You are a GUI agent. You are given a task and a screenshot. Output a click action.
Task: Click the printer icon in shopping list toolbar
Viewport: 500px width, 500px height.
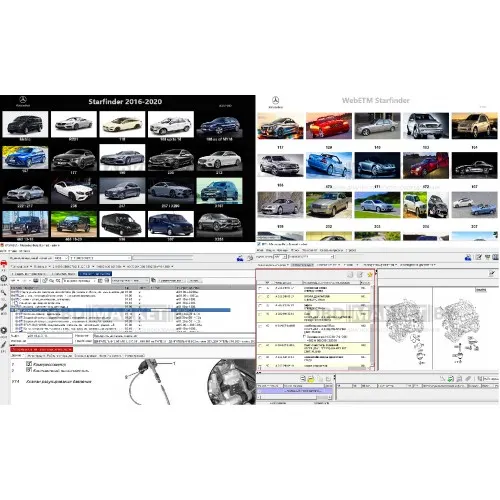tap(303, 379)
